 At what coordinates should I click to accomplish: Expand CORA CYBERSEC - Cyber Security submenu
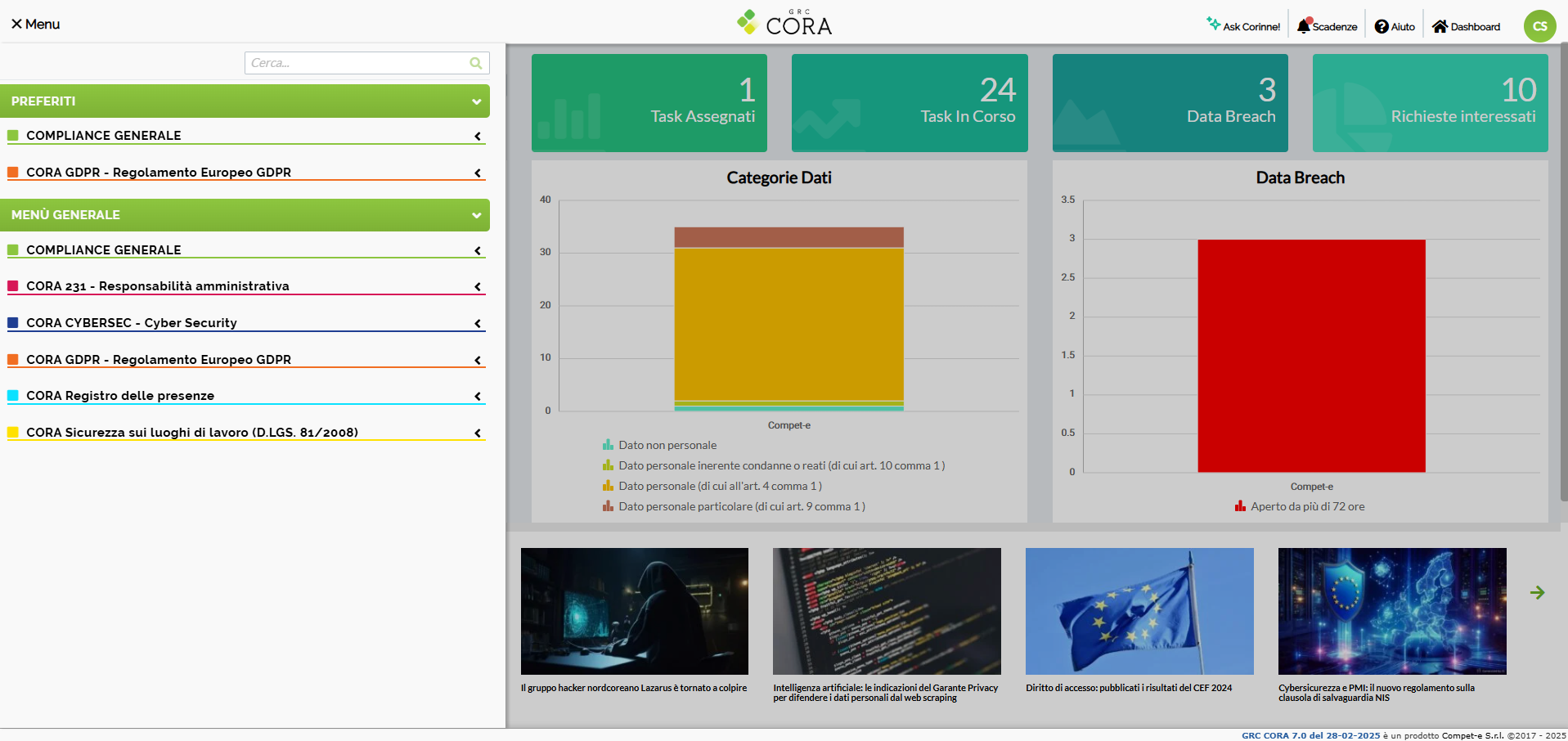pyautogui.click(x=478, y=323)
